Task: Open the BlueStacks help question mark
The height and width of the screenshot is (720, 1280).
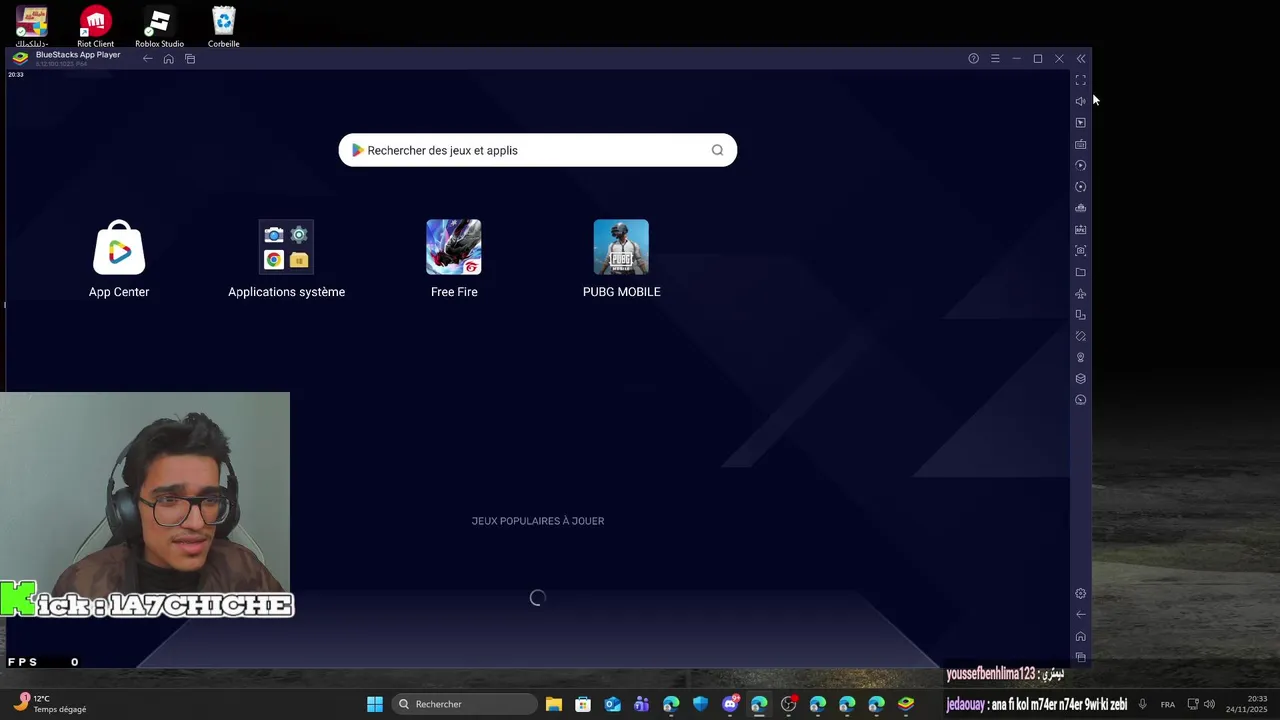Action: pos(973,59)
